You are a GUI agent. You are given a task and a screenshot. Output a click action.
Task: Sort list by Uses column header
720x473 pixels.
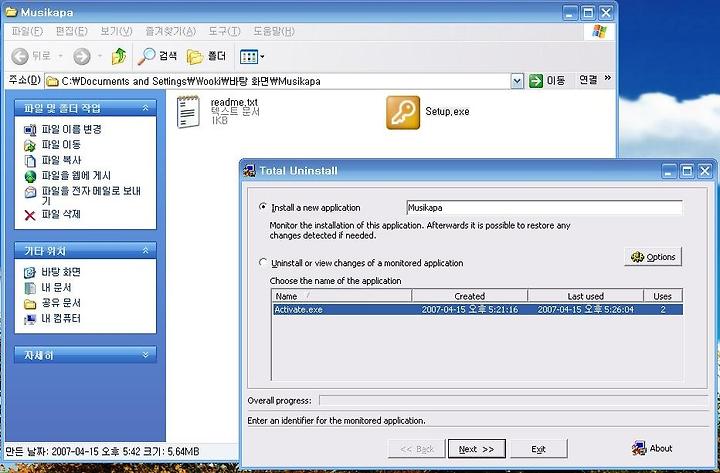click(663, 296)
